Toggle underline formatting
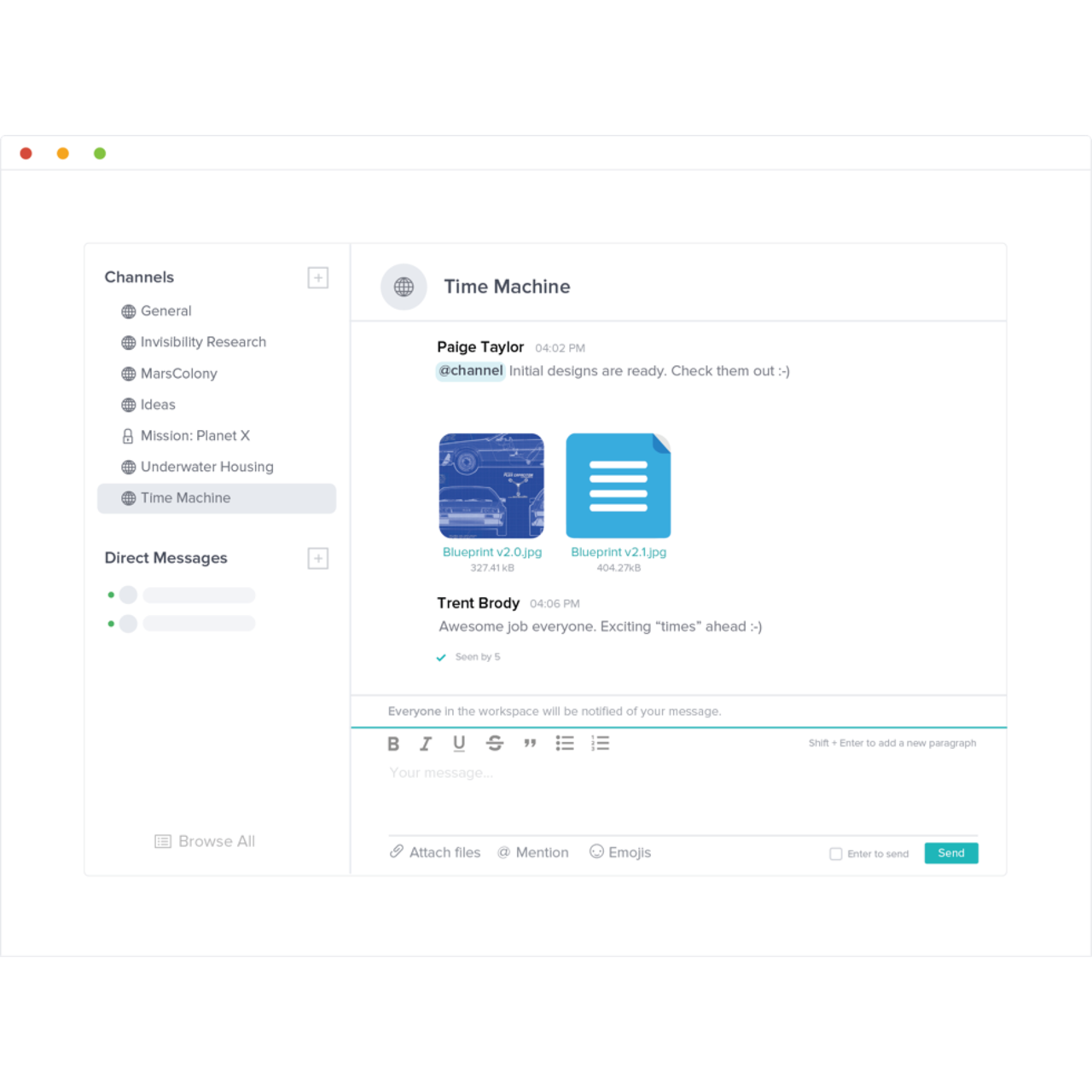Viewport: 1092px width, 1092px height. [x=459, y=743]
